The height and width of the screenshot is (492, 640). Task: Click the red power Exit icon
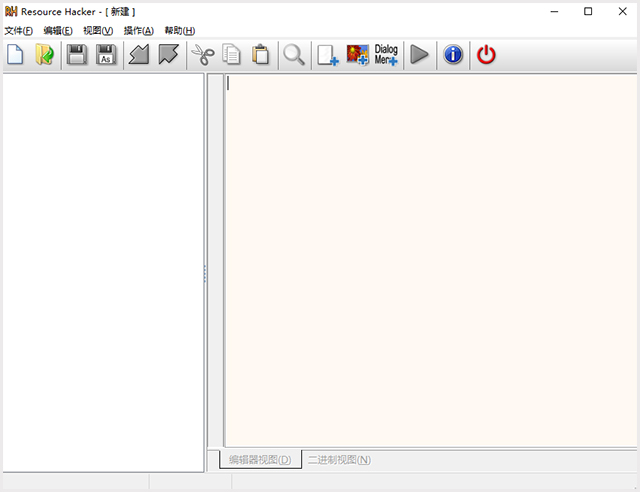tap(486, 55)
